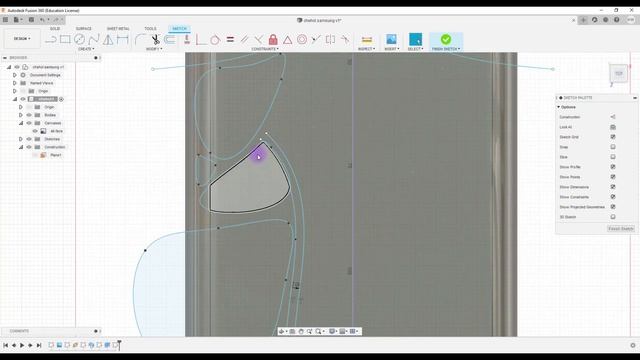Switch to the Sheet Metal tab
This screenshot has height=360, width=640.
pos(118,29)
